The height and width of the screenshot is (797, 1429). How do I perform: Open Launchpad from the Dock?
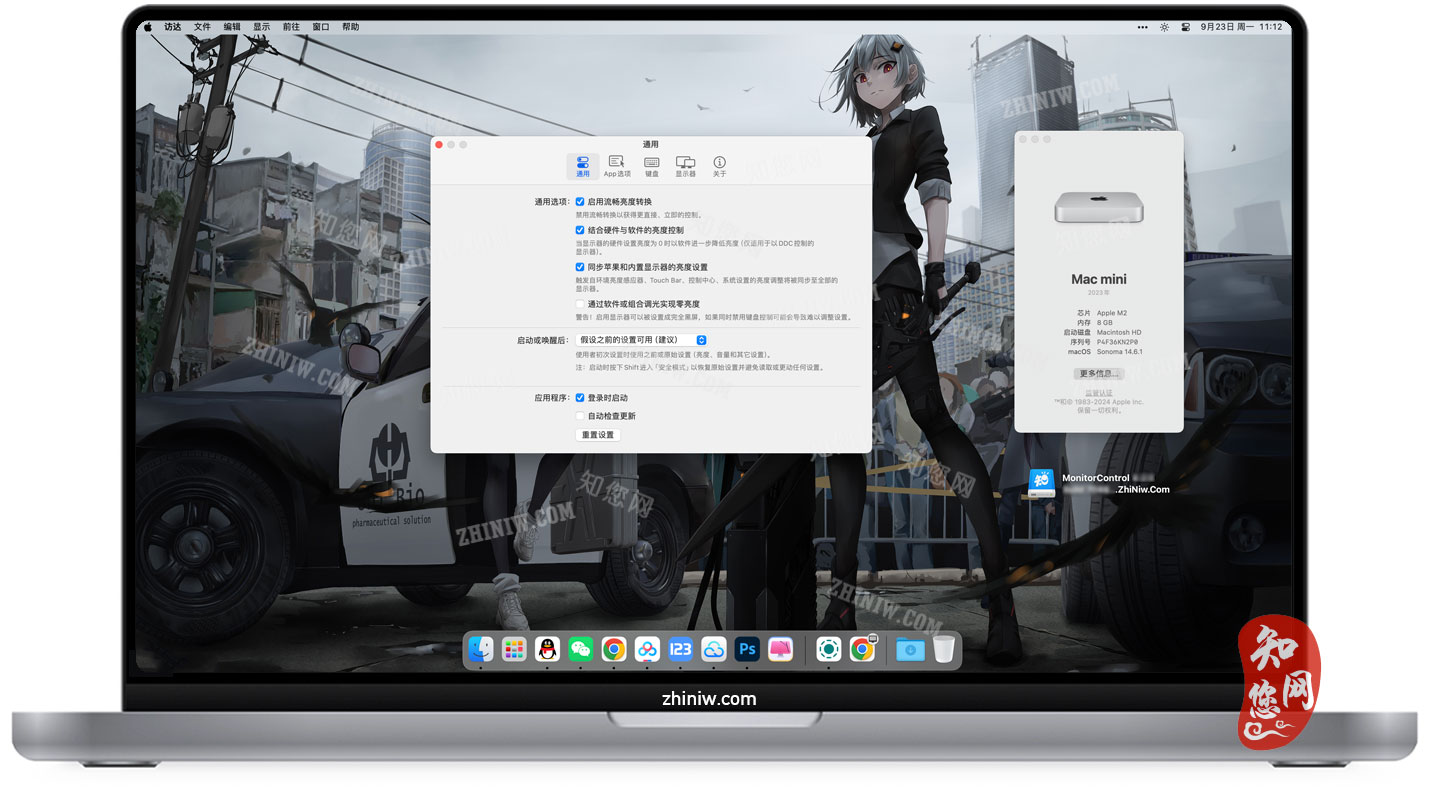pyautogui.click(x=514, y=649)
